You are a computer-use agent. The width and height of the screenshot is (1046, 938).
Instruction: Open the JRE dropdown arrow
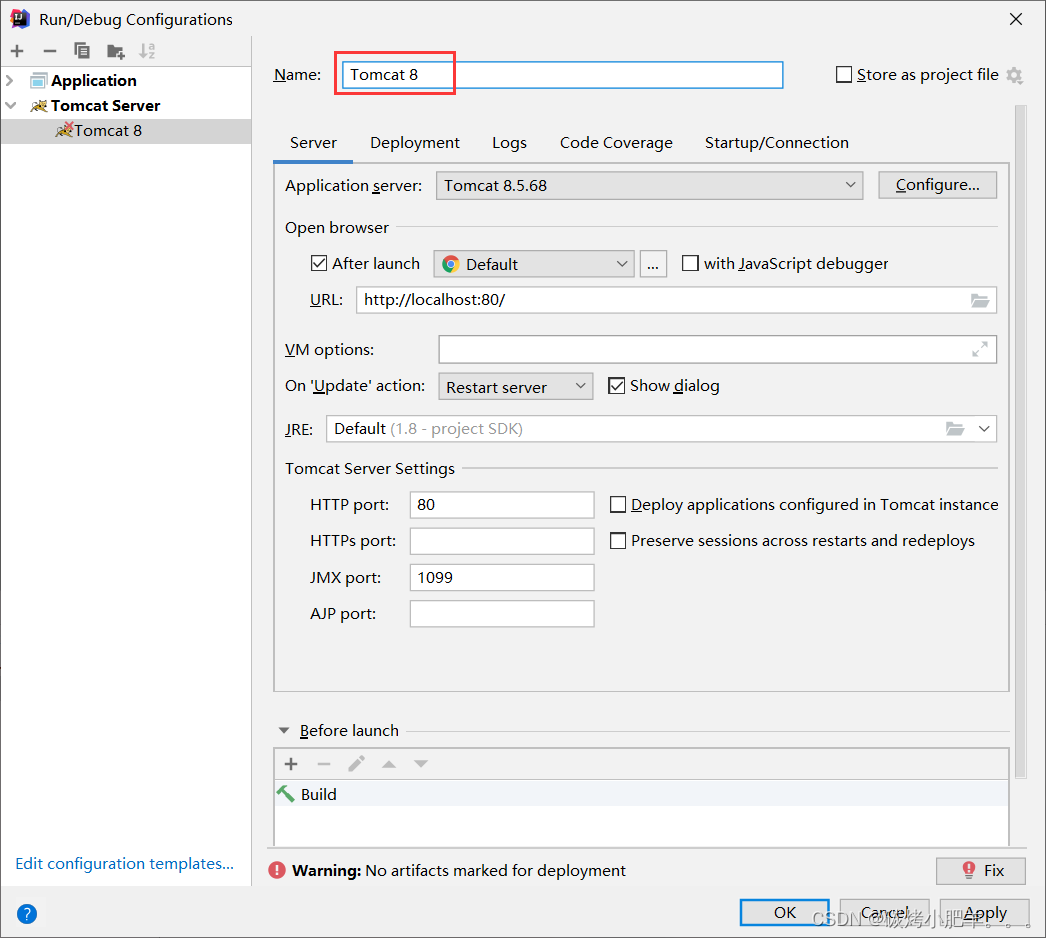click(x=984, y=428)
